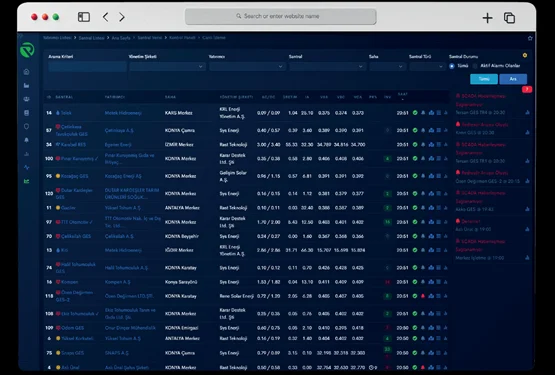Open the document report icon in sidebar

point(27,113)
